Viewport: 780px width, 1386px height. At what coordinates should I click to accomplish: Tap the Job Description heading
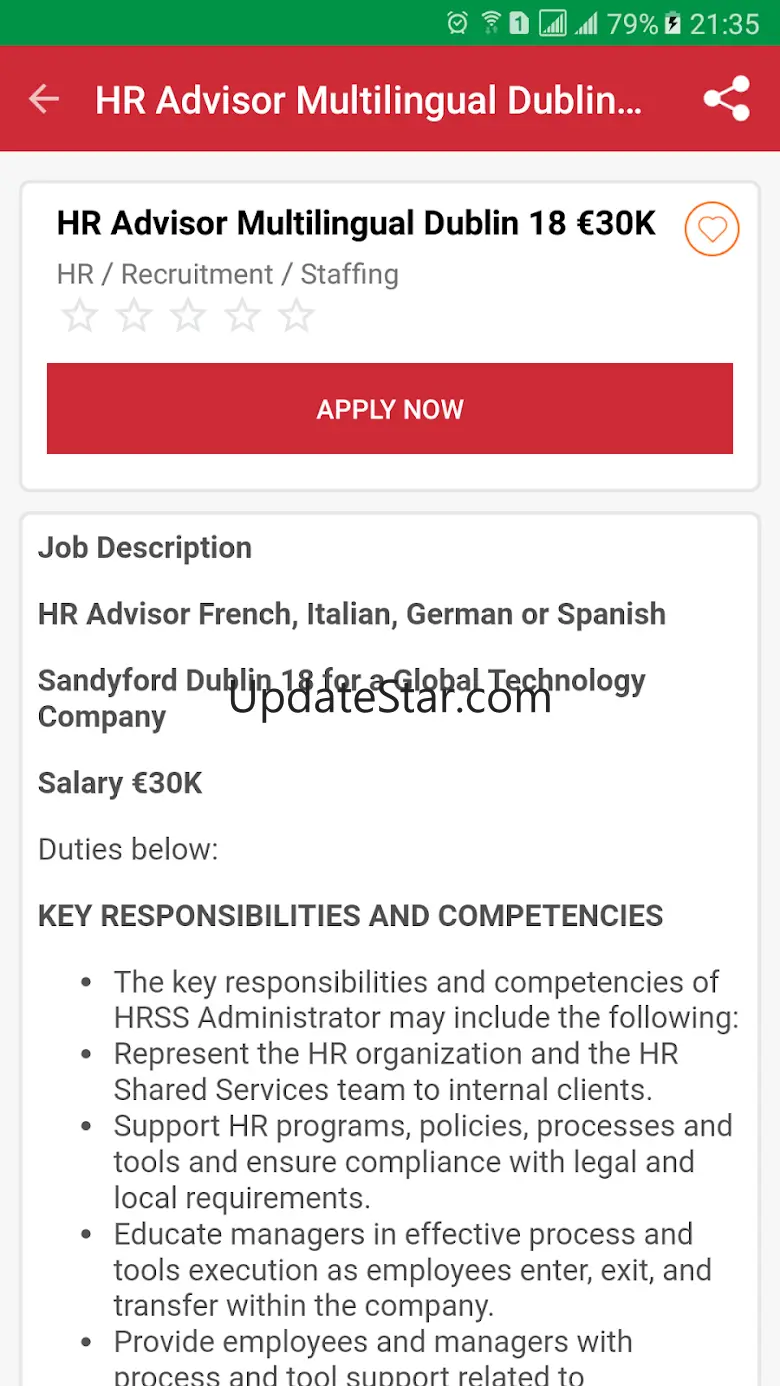(x=145, y=547)
